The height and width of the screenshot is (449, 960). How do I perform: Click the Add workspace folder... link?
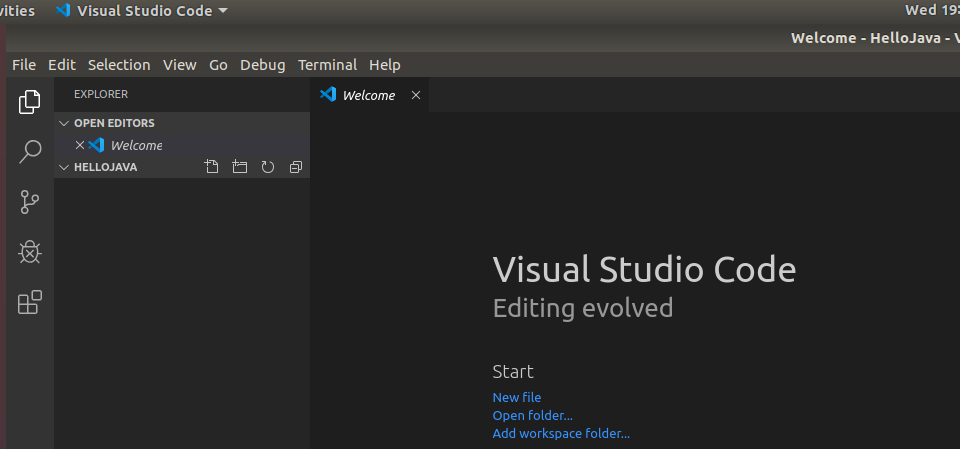click(x=561, y=434)
